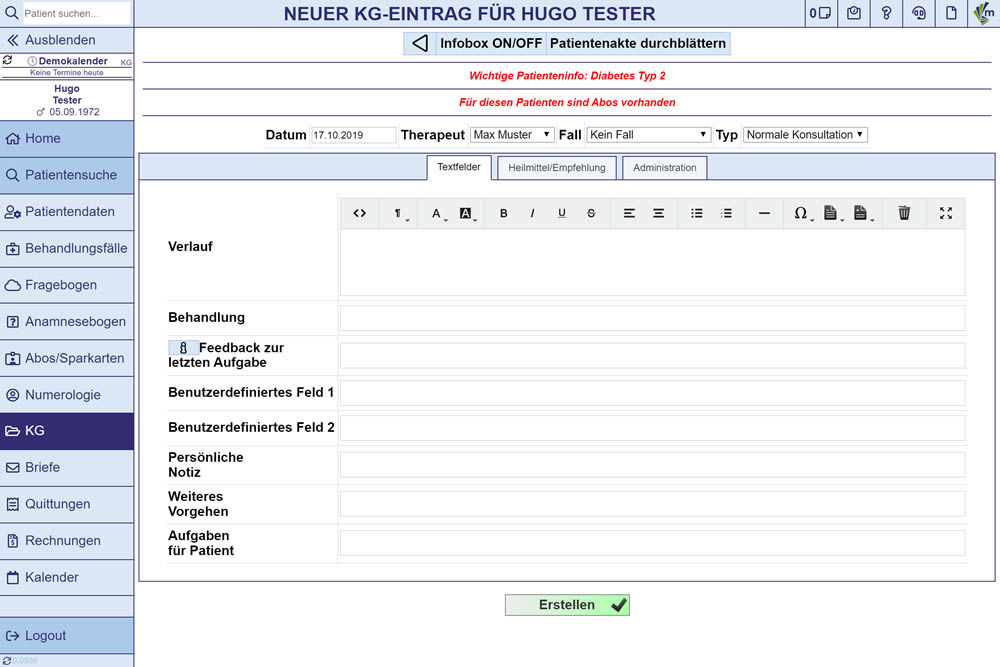The image size is (1000, 667).
Task: Expand the Fall selection dropdown
Action: click(x=648, y=135)
